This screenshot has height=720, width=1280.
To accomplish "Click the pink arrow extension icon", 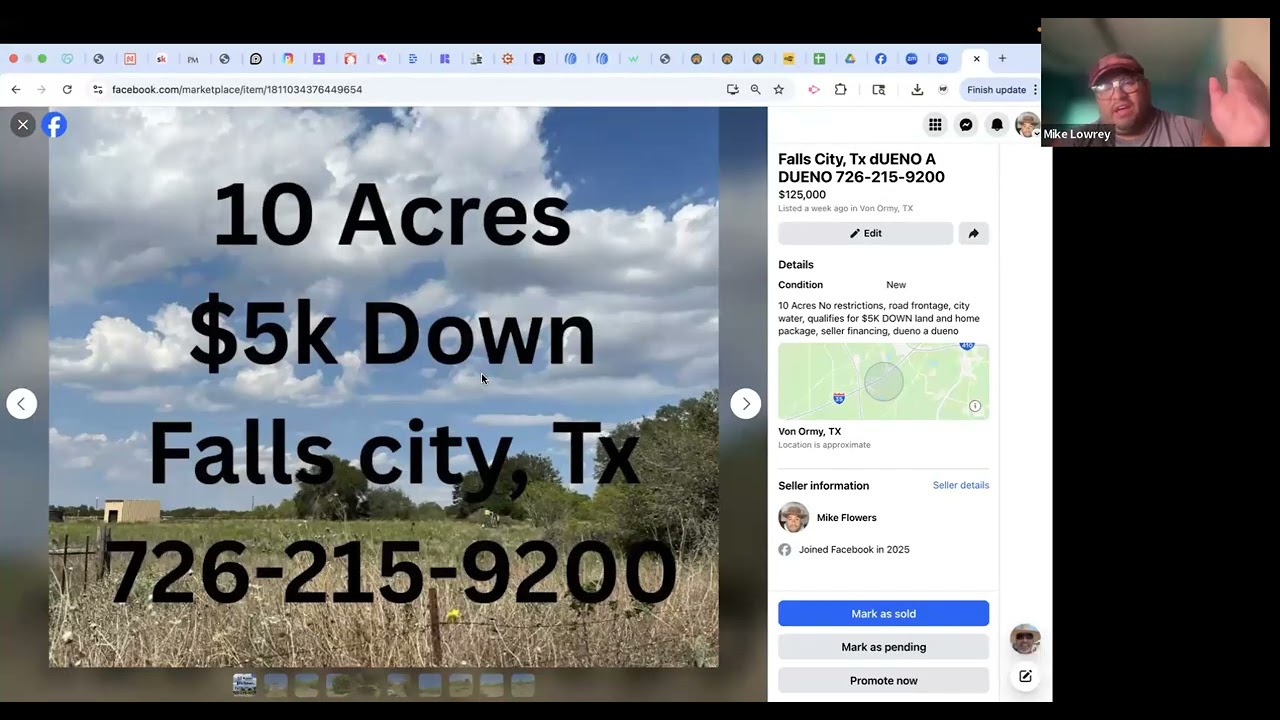I will click(x=814, y=89).
